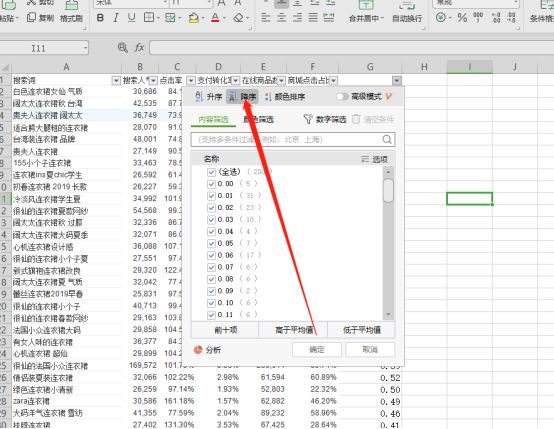Screen dimensions: 554x429
Task: Apply thousands separator format
Action: coord(478,17)
